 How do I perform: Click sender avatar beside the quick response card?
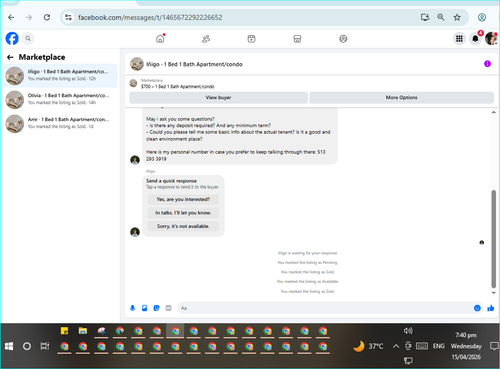(x=135, y=232)
